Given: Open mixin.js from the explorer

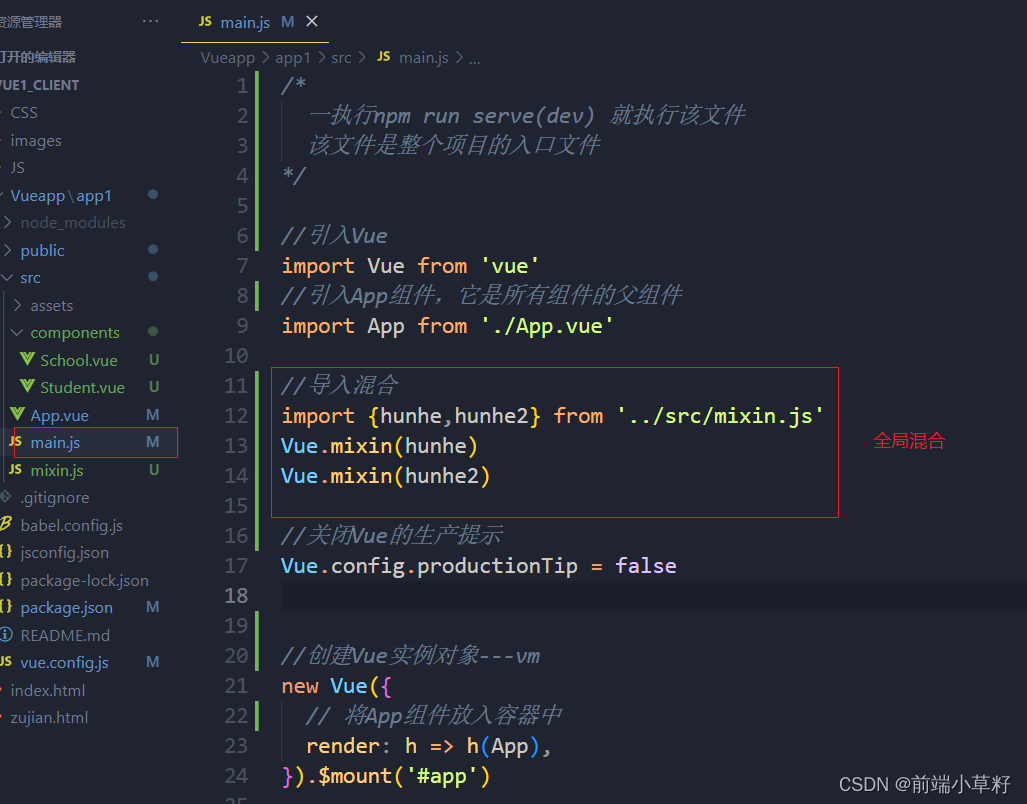Looking at the screenshot, I should pos(57,469).
